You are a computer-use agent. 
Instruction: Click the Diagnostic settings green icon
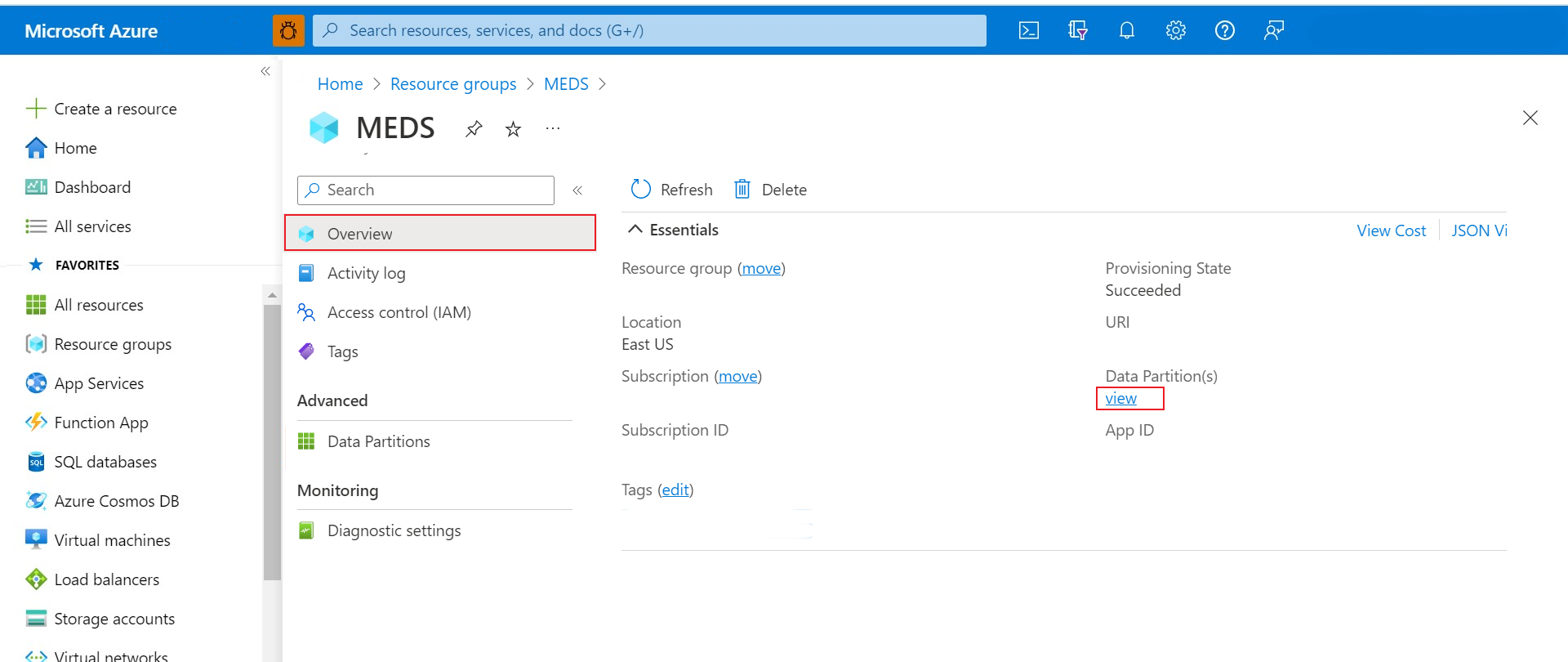pos(306,530)
